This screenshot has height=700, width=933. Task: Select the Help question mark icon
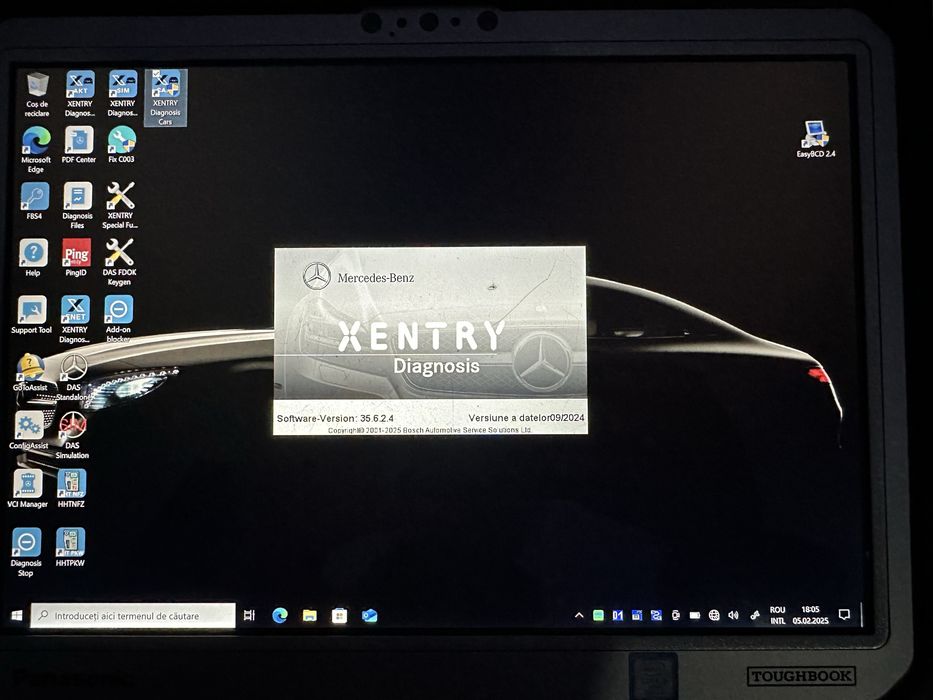[x=33, y=258]
